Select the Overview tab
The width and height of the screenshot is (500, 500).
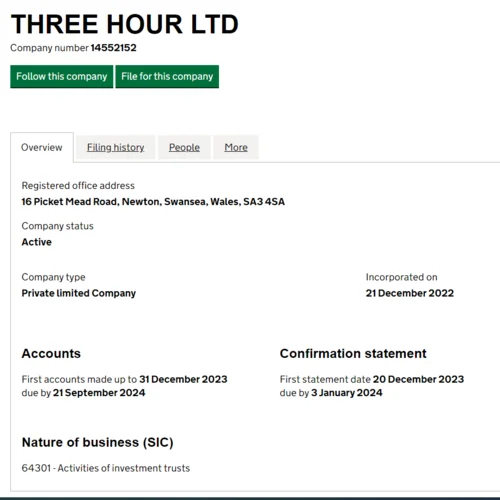[x=42, y=147]
